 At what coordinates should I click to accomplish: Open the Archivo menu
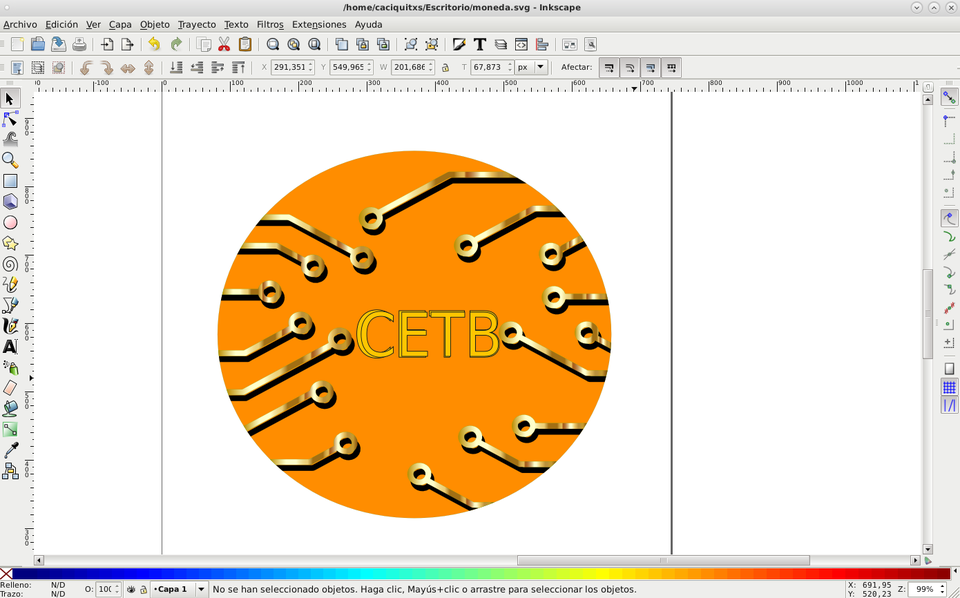(x=20, y=24)
